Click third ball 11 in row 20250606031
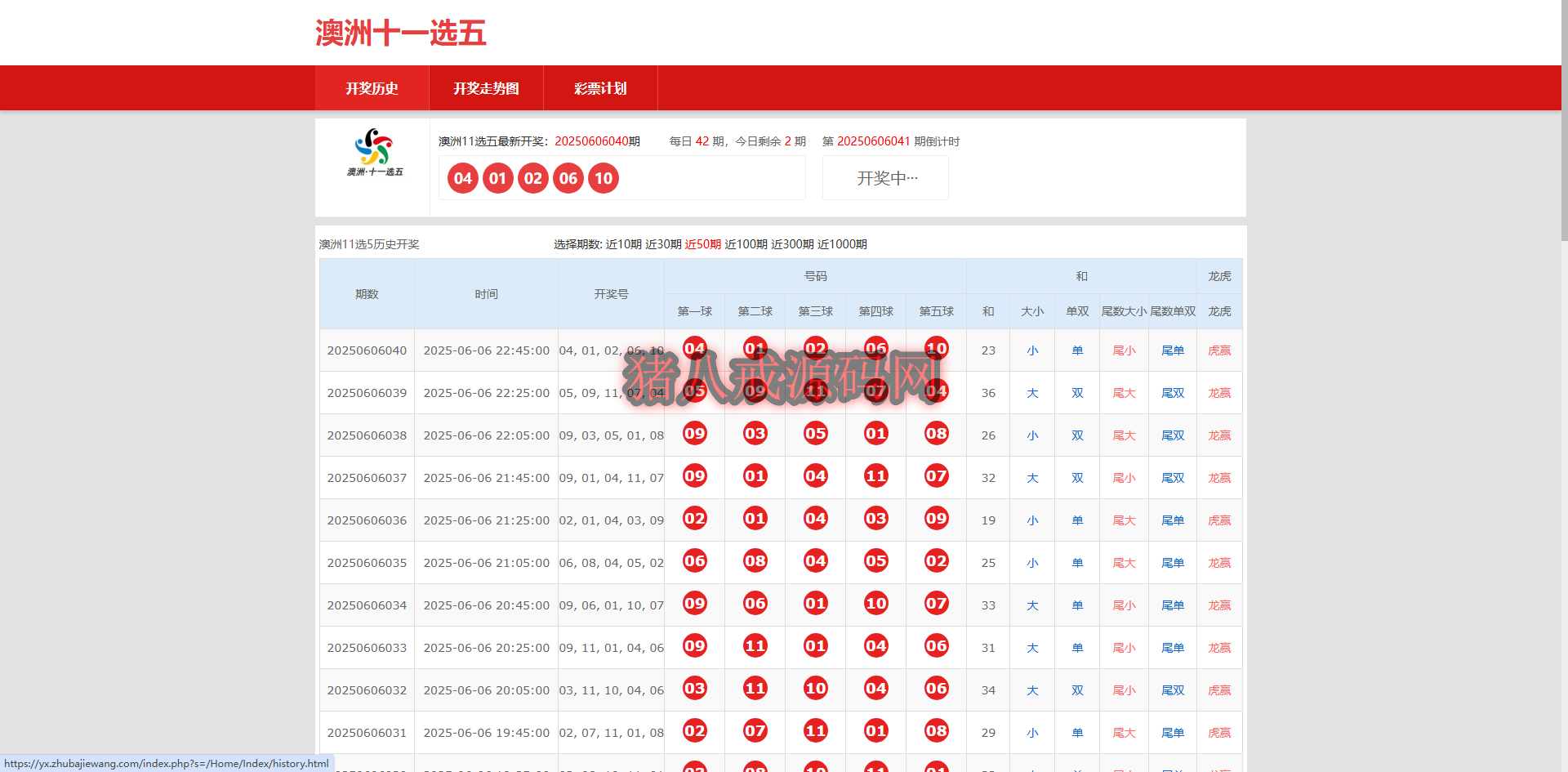Image resolution: width=1568 pixels, height=772 pixels. (x=816, y=731)
